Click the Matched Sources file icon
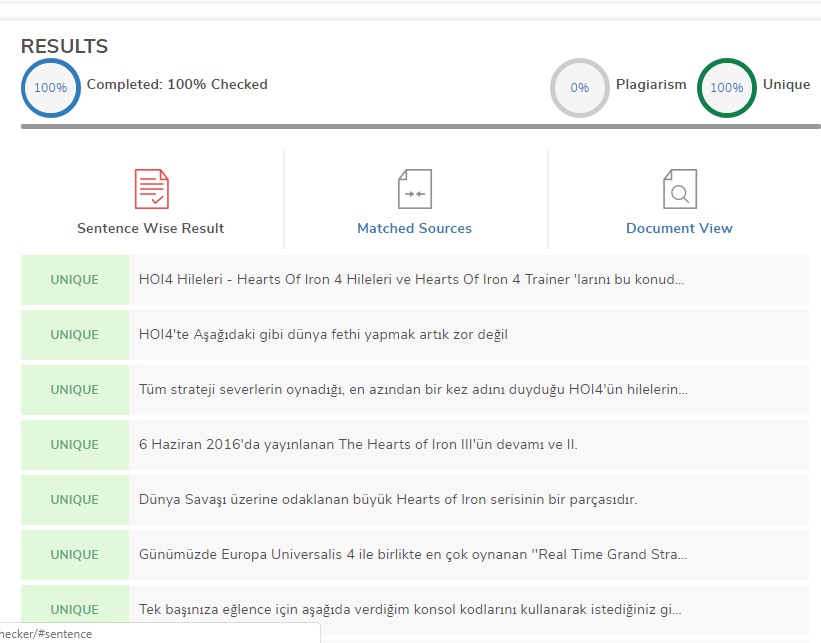The height and width of the screenshot is (643, 821). pos(414,189)
